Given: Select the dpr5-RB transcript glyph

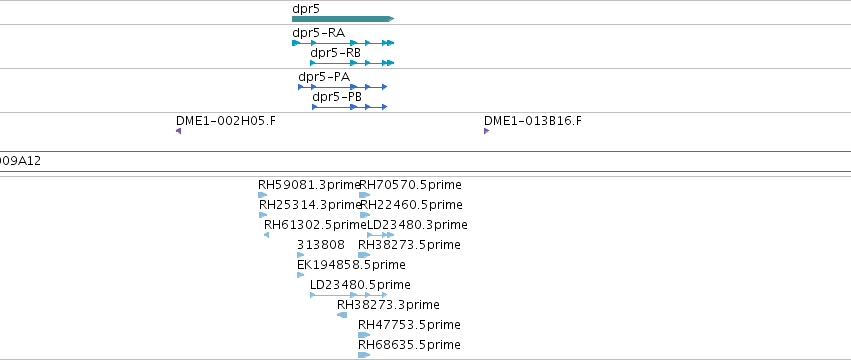Looking at the screenshot, I should 352,63.
